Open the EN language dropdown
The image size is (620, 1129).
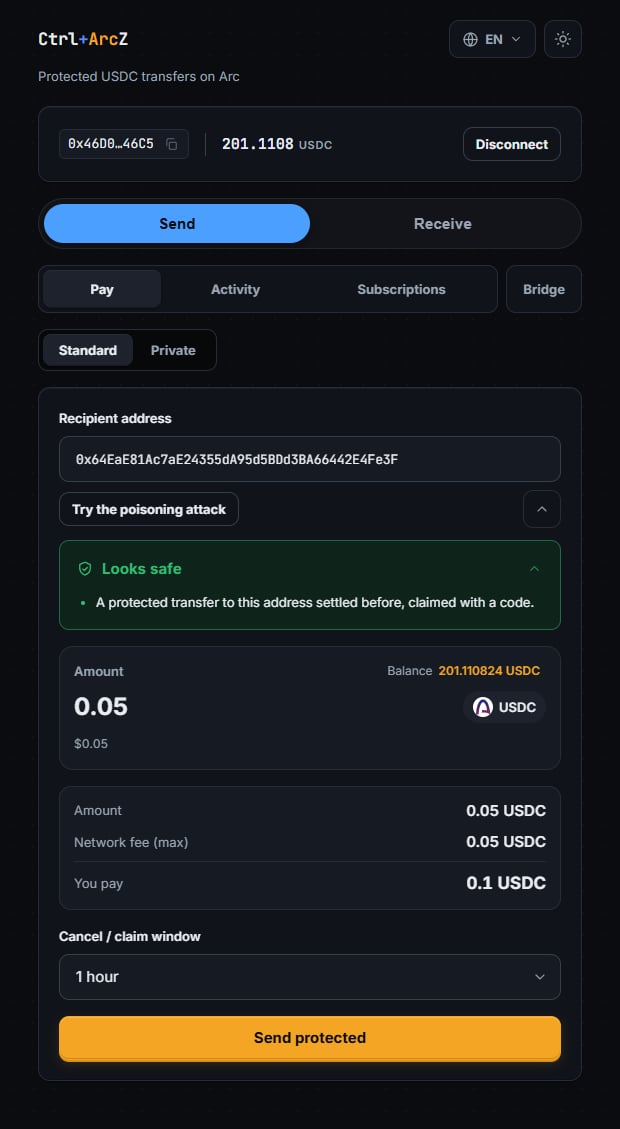493,39
